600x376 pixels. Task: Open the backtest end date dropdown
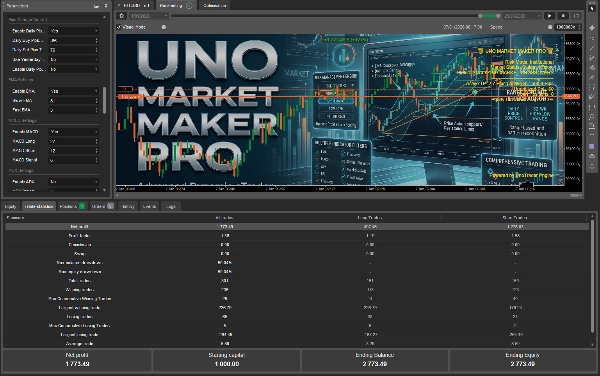tap(522, 16)
